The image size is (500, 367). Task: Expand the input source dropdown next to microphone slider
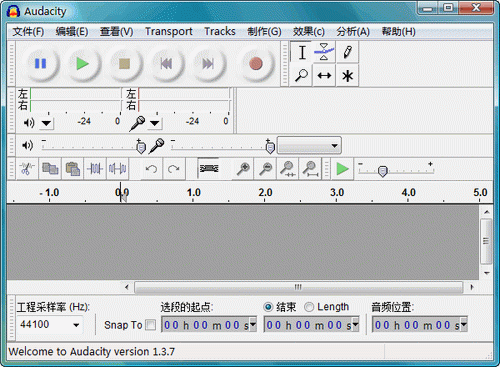point(309,146)
